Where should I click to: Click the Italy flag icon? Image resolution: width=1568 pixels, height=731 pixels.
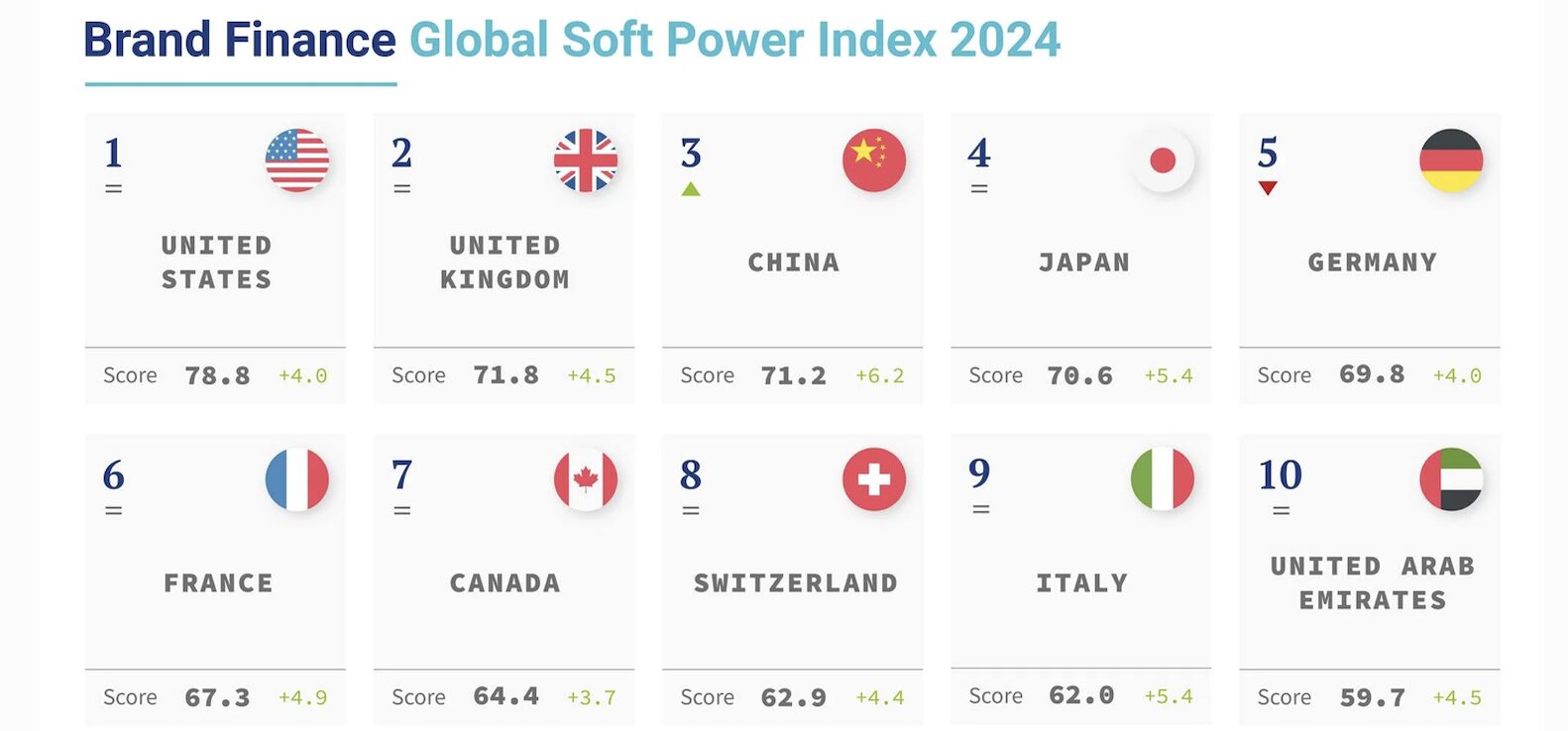coord(1163,479)
